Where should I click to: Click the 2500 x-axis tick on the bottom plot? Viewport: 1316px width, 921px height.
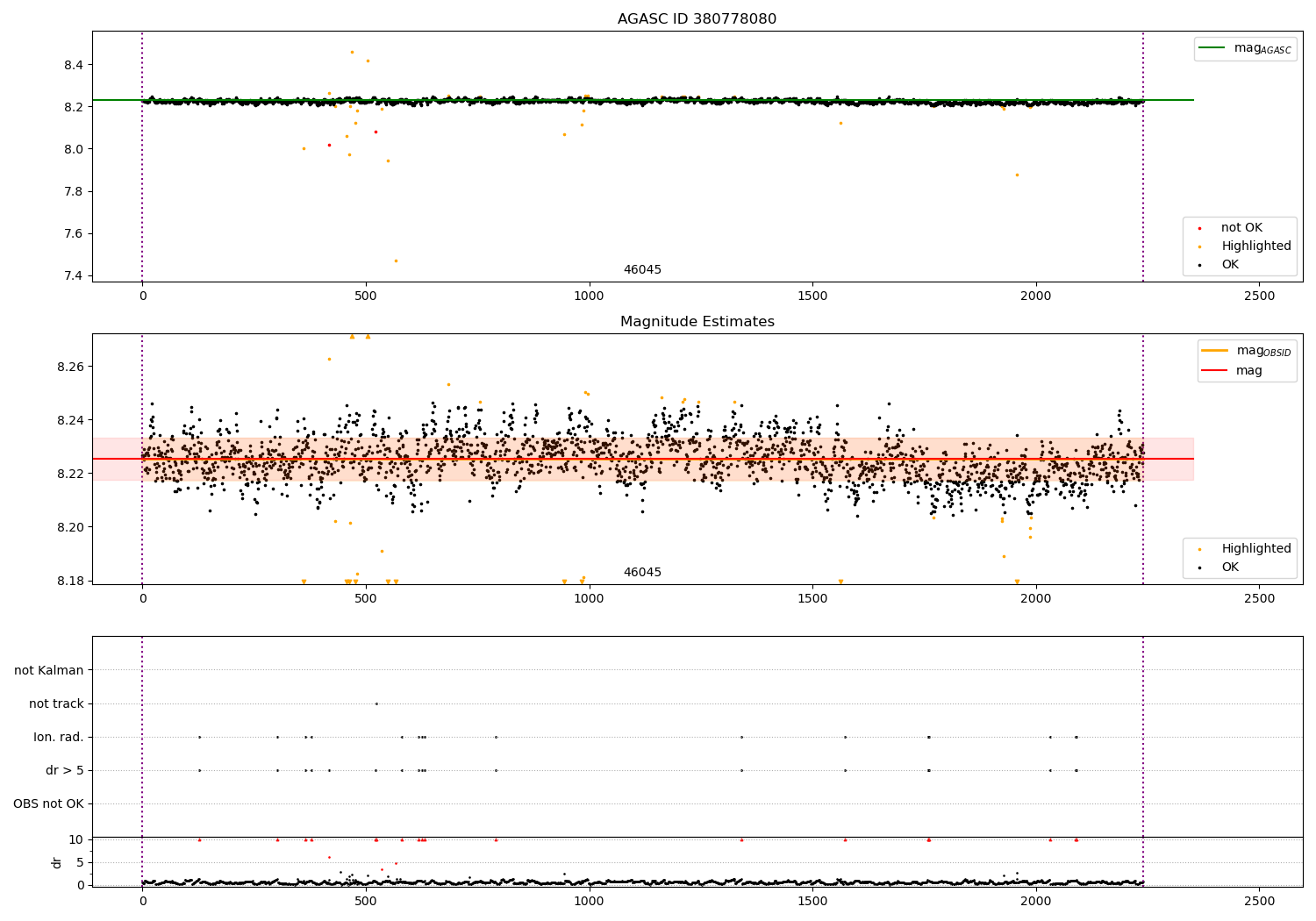coord(1260,901)
